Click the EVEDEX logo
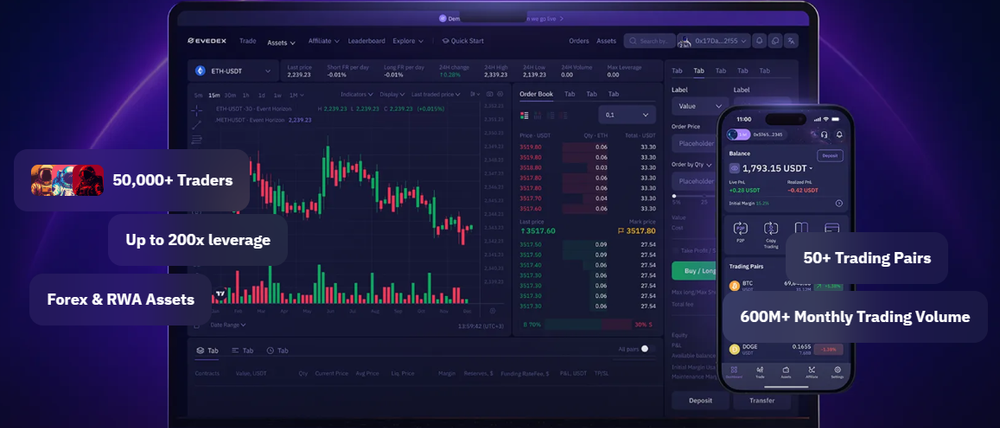 point(207,41)
